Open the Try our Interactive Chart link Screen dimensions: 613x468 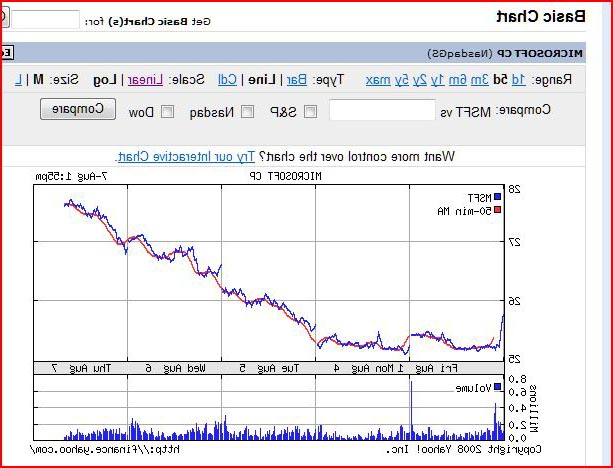point(186,157)
